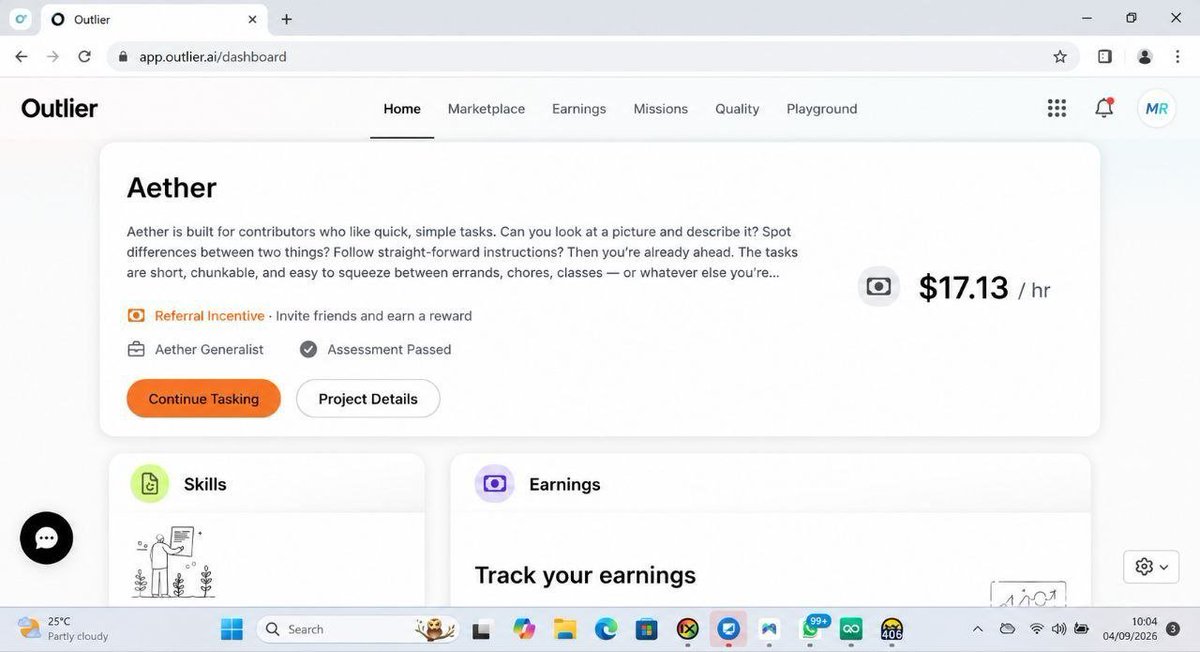
Task: Select the Outlier browser tab
Action: tap(153, 19)
